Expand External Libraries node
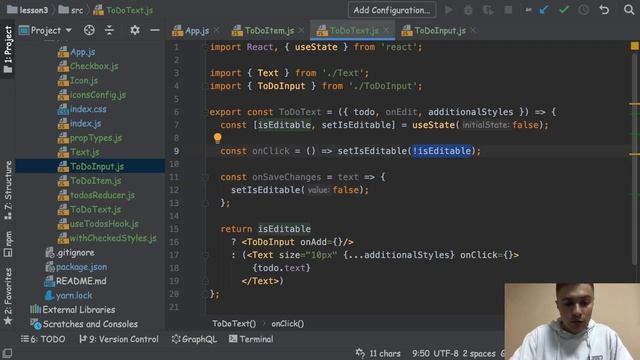Viewport: 640px width, 360px height. (73, 309)
